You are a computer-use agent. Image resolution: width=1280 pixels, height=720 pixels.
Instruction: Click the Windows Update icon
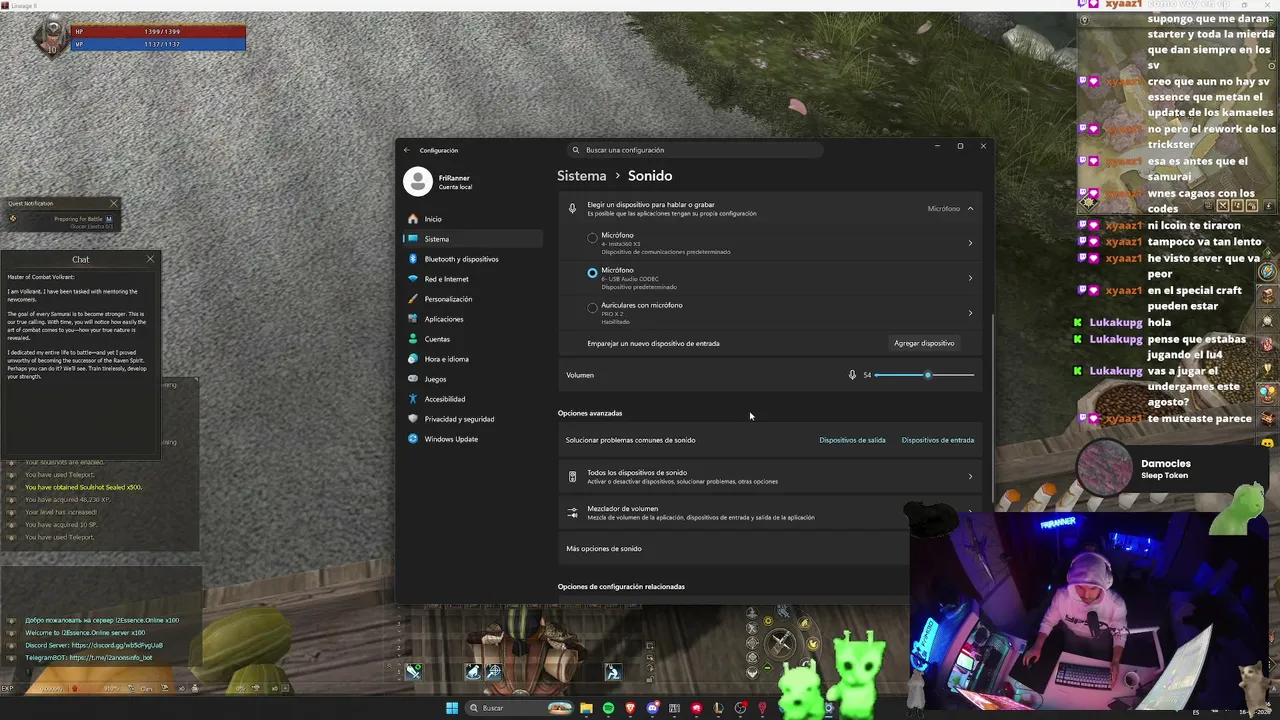[413, 439]
